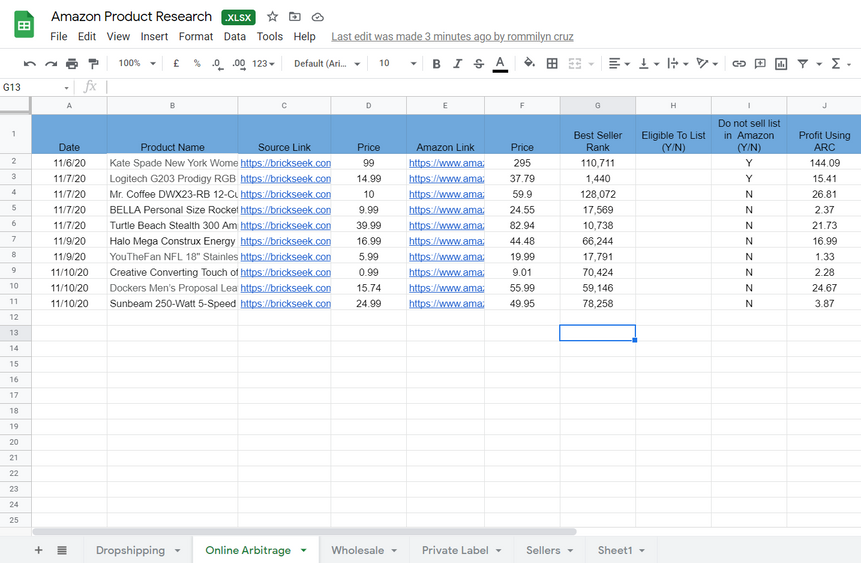This screenshot has width=861, height=563.
Task: Open the font family dropdown
Action: pyautogui.click(x=327, y=64)
